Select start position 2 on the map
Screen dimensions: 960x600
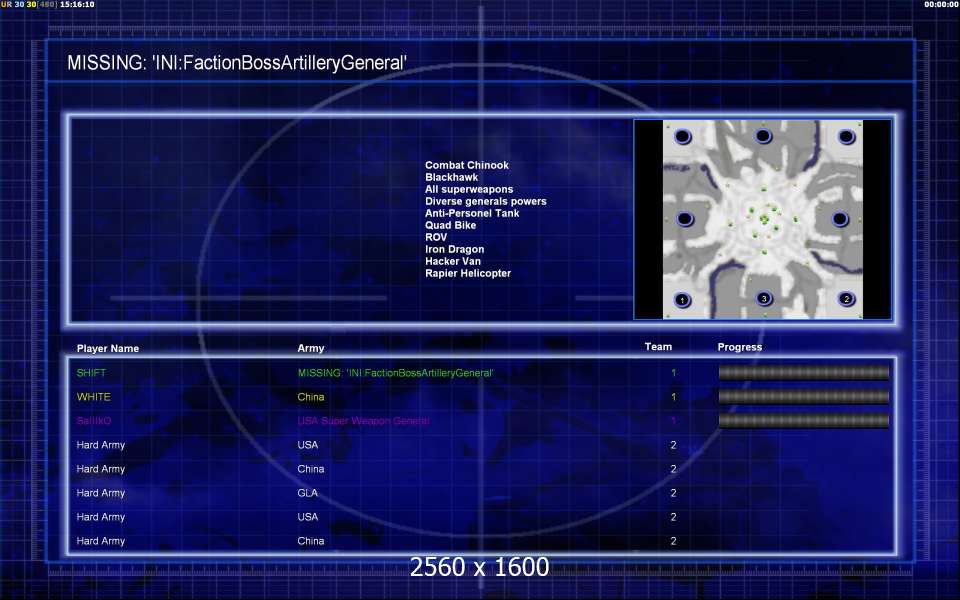(847, 299)
